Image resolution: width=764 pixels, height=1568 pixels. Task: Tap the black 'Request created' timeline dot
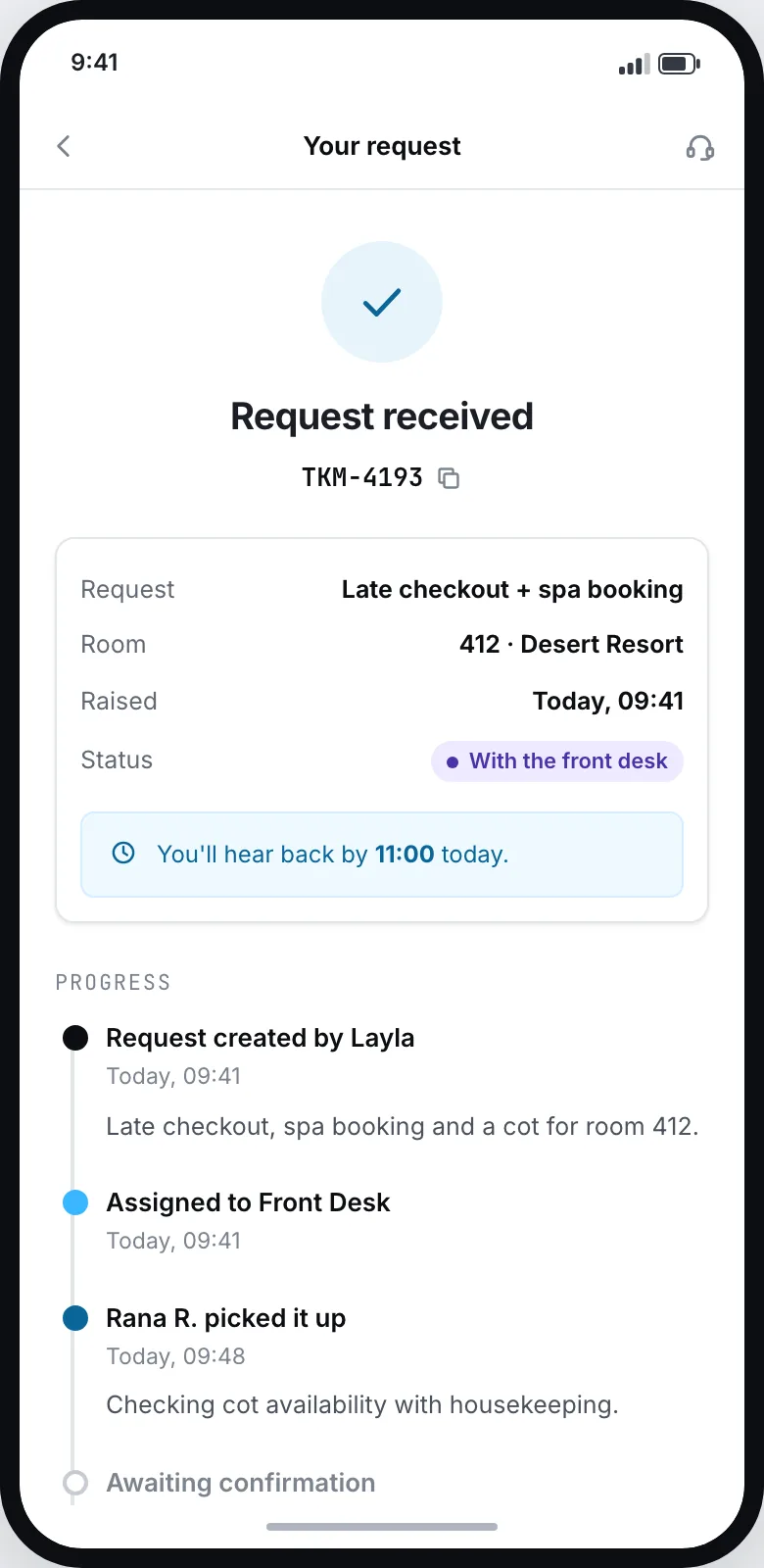(x=75, y=1038)
